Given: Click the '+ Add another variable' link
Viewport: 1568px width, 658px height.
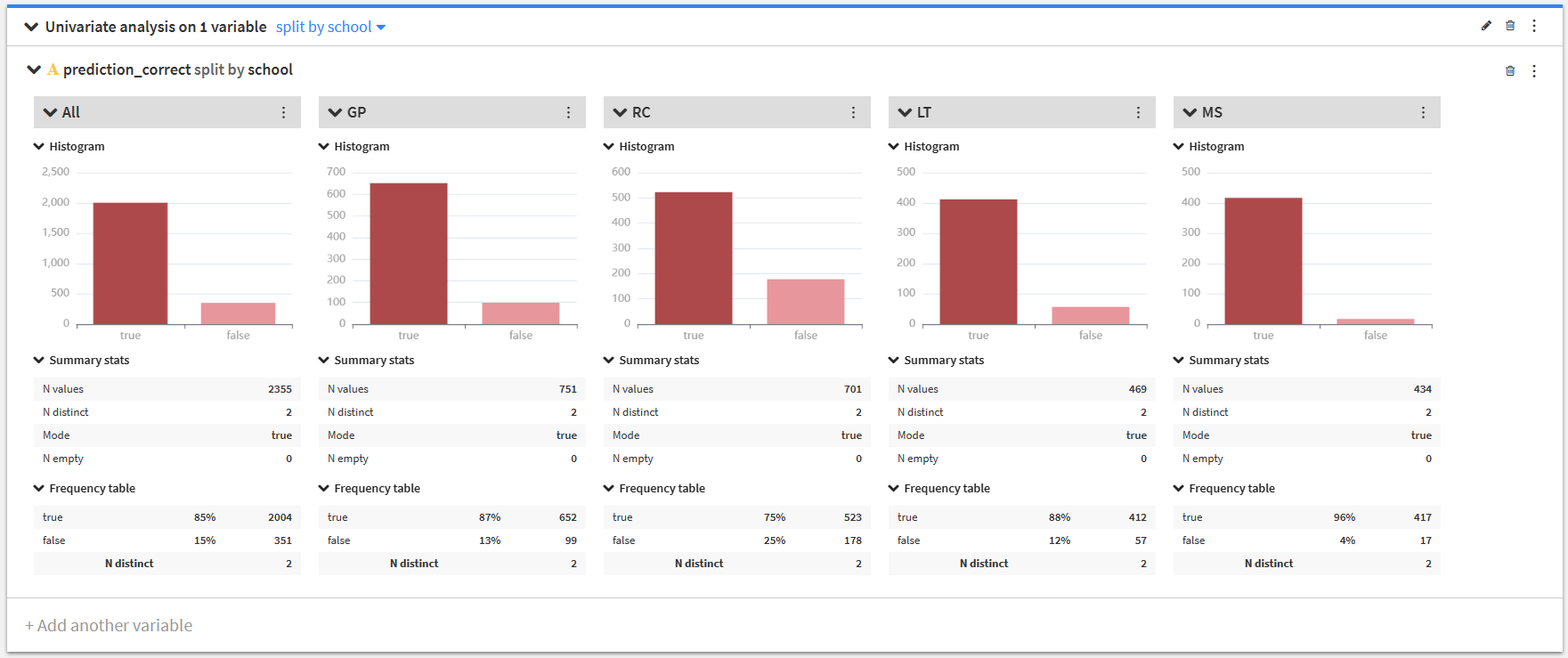Looking at the screenshot, I should (x=109, y=625).
